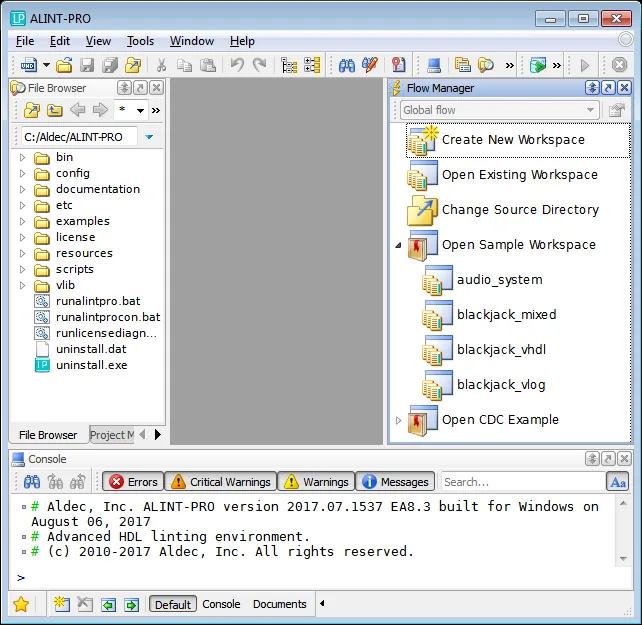Click the Undo toolbar icon
The height and width of the screenshot is (625, 642).
click(x=237, y=65)
